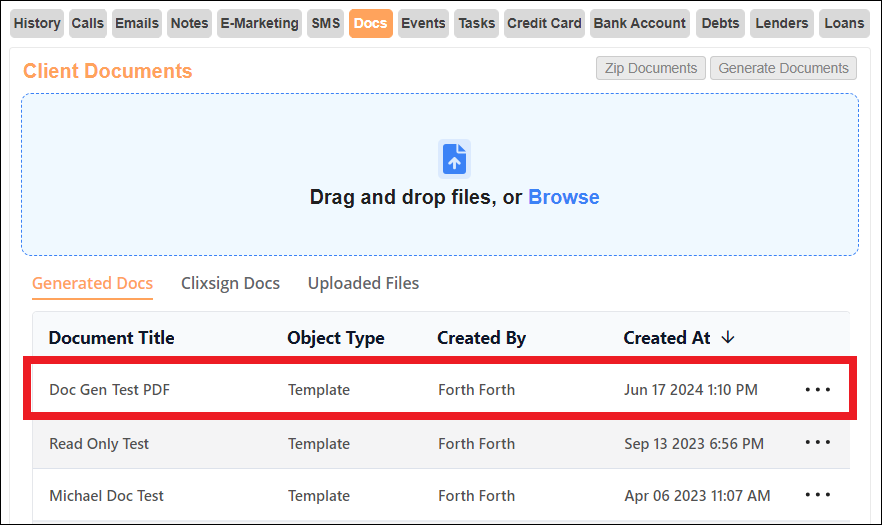Sort by Document Title column header

111,338
